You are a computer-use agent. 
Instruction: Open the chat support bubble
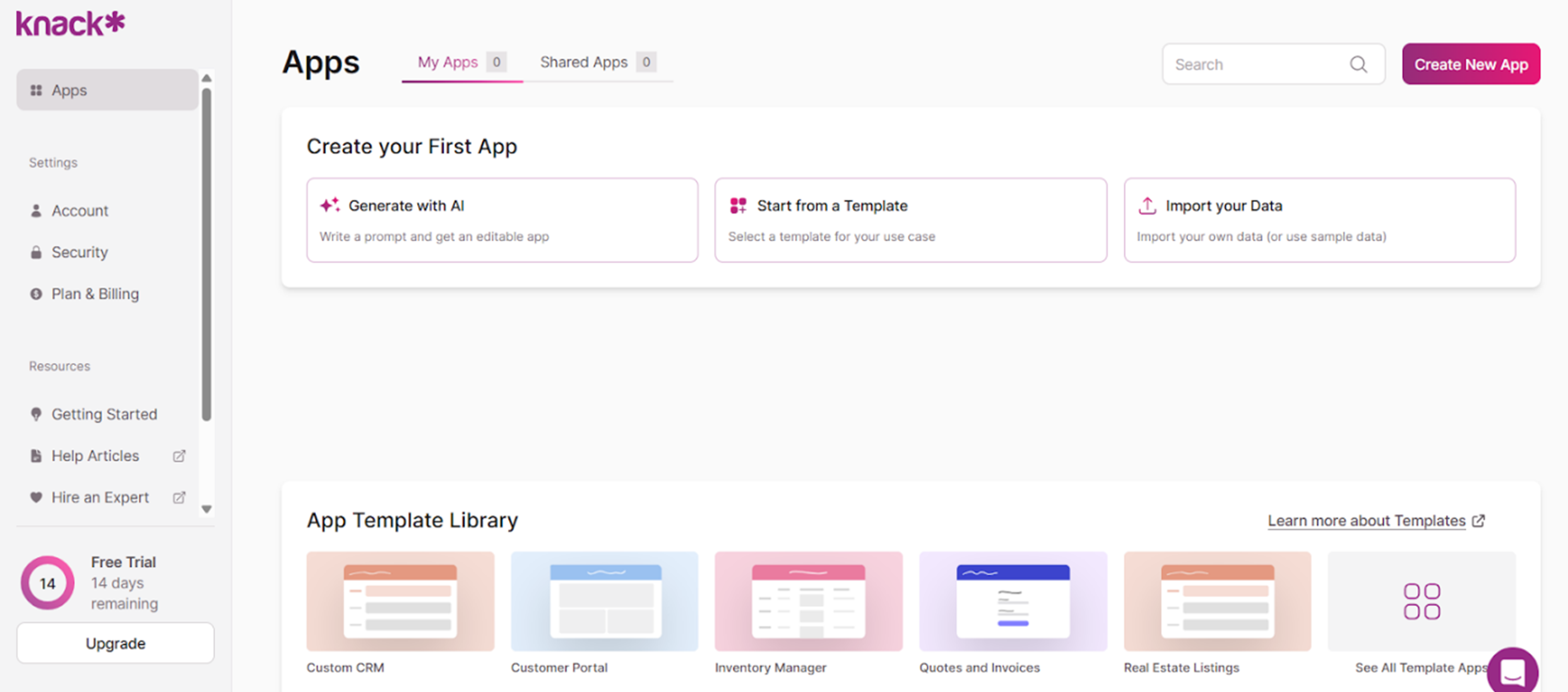[1513, 671]
